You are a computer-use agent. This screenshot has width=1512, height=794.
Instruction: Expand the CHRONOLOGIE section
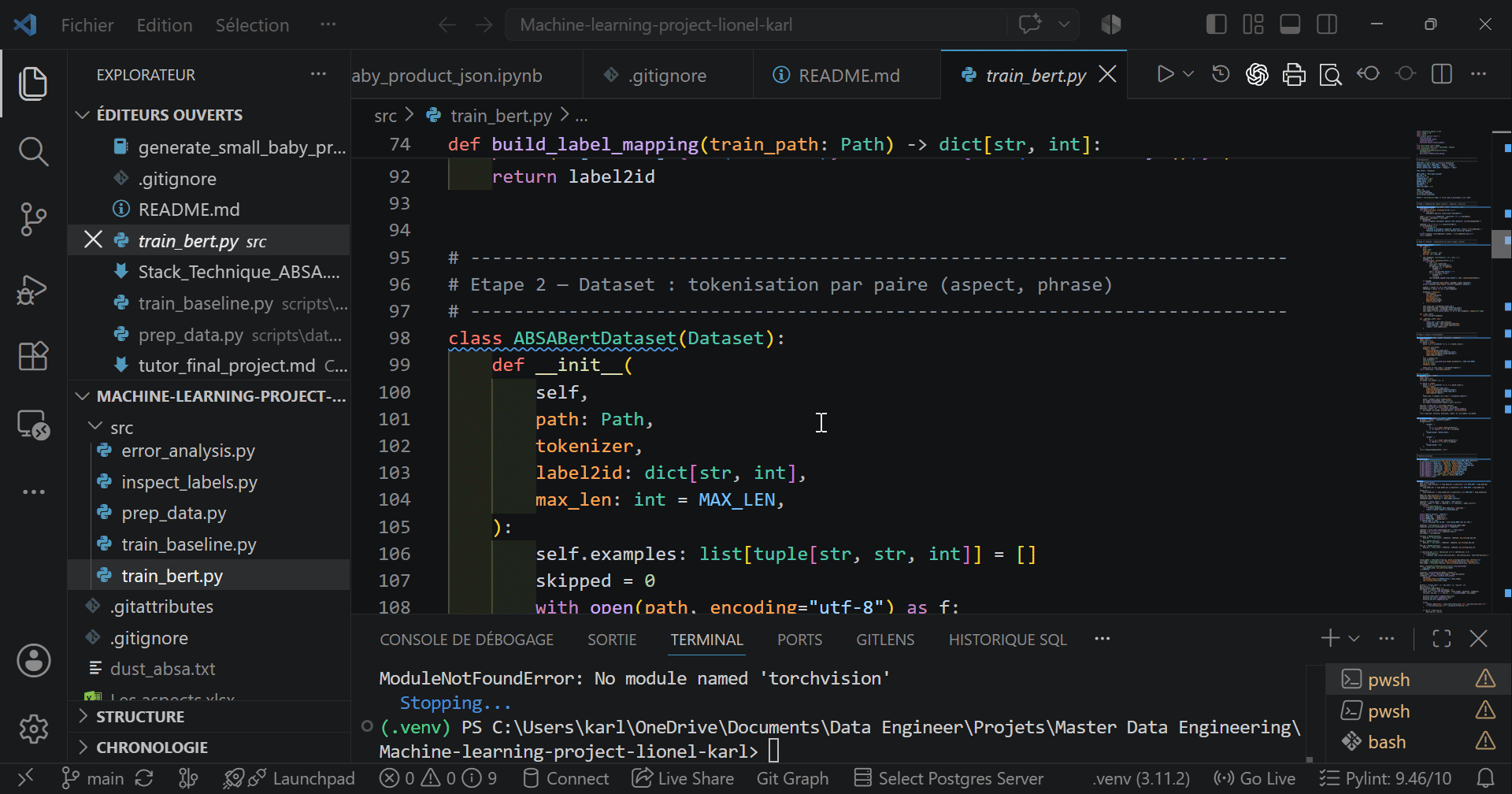[x=209, y=748]
